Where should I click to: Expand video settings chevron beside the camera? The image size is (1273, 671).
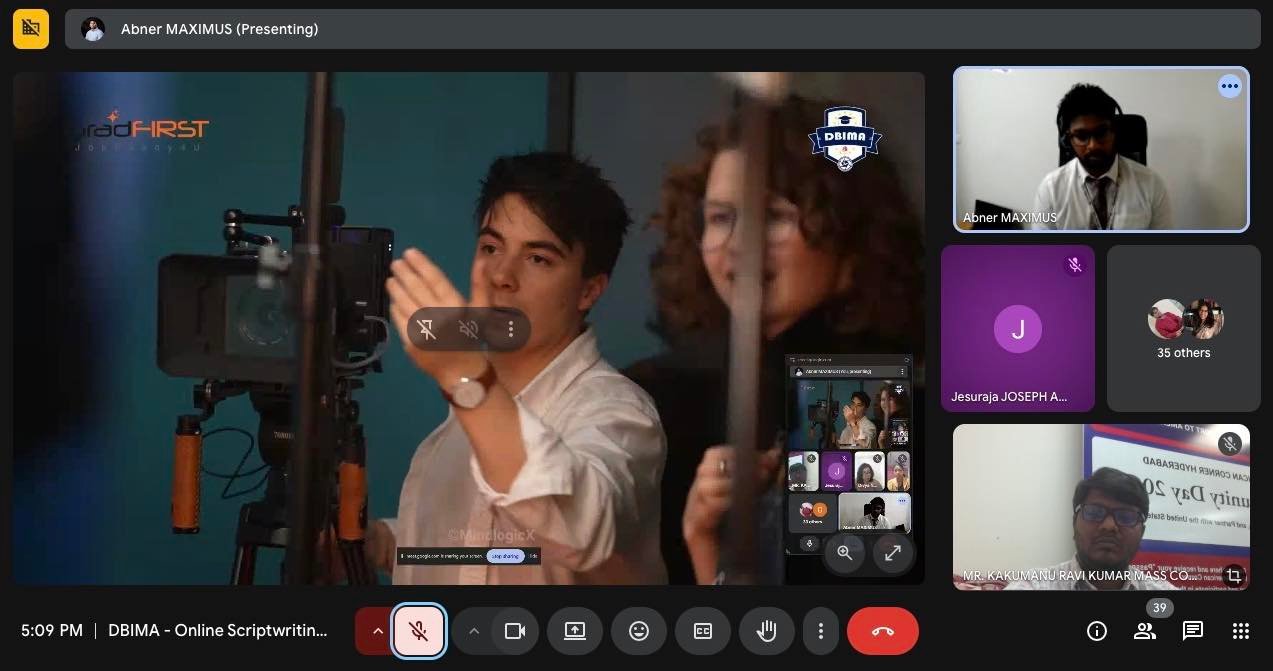474,631
